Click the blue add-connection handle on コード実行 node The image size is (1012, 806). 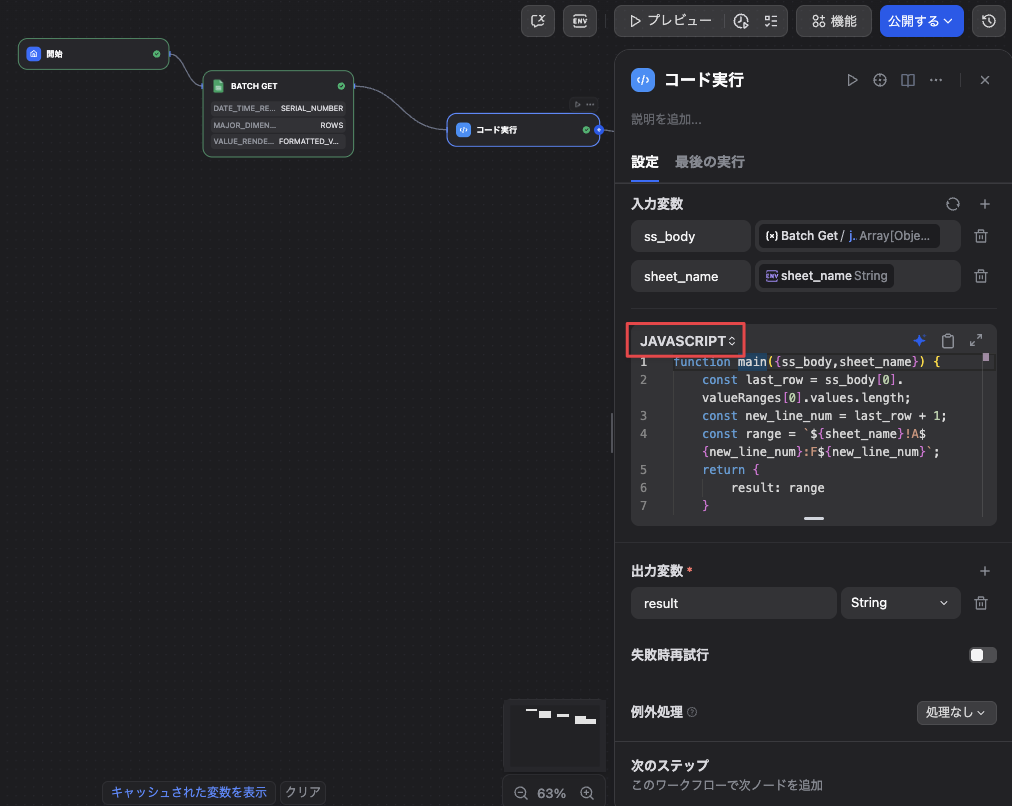coord(599,130)
